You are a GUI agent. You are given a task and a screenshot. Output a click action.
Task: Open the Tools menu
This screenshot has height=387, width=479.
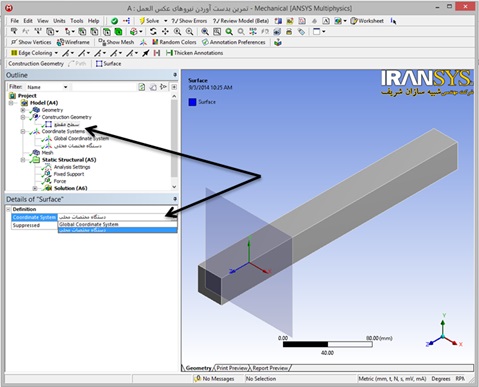pyautogui.click(x=76, y=21)
